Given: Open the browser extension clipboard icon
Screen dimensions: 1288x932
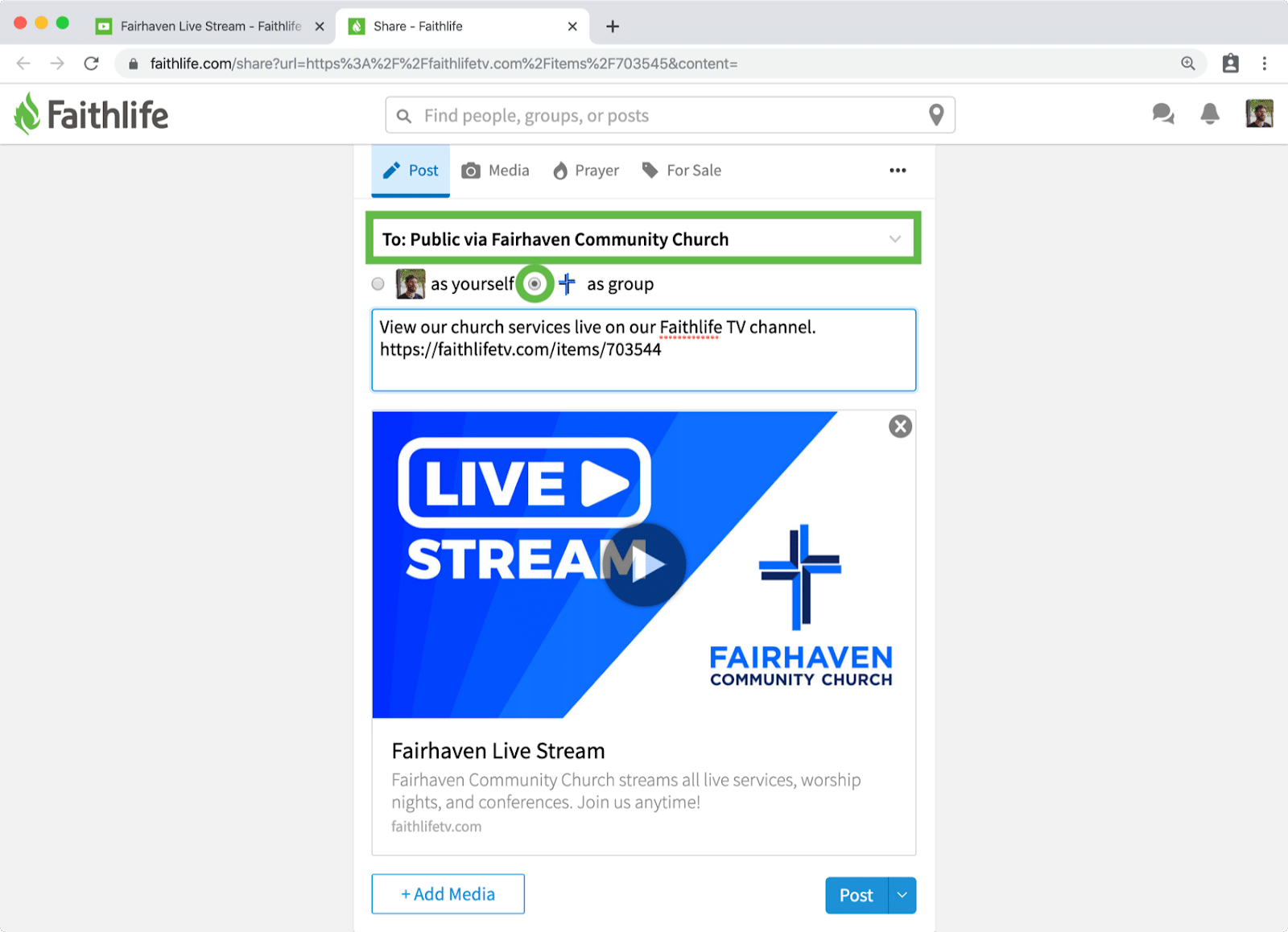Looking at the screenshot, I should tap(1230, 64).
